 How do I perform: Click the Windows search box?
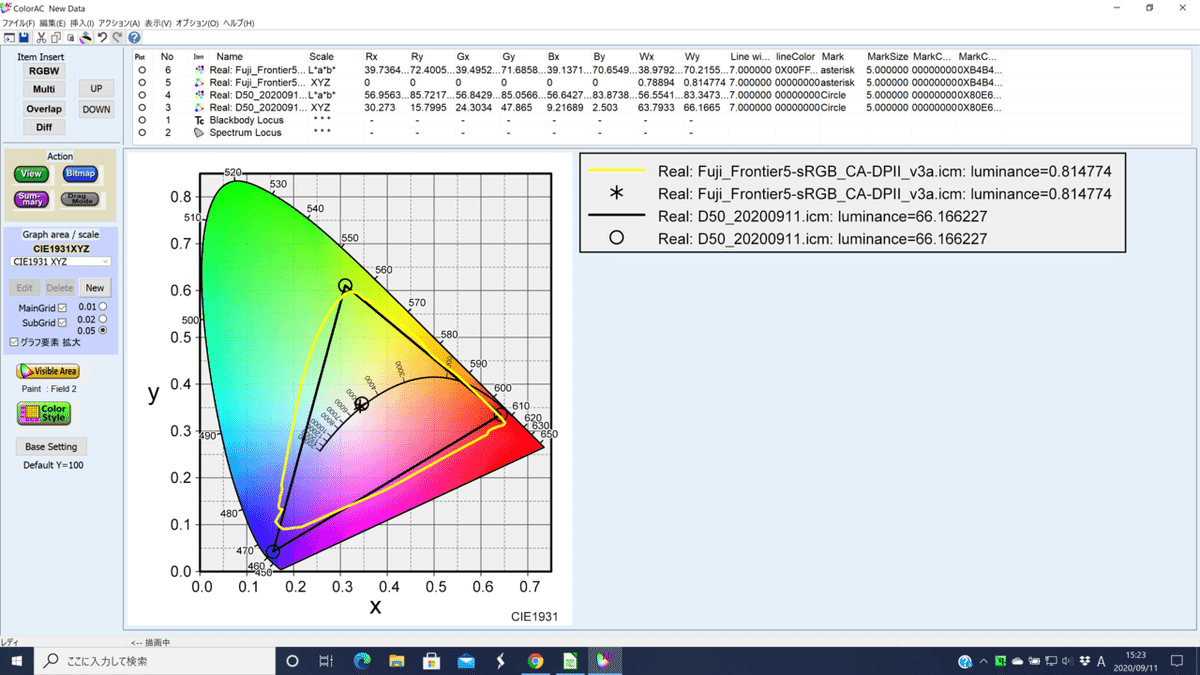click(155, 661)
